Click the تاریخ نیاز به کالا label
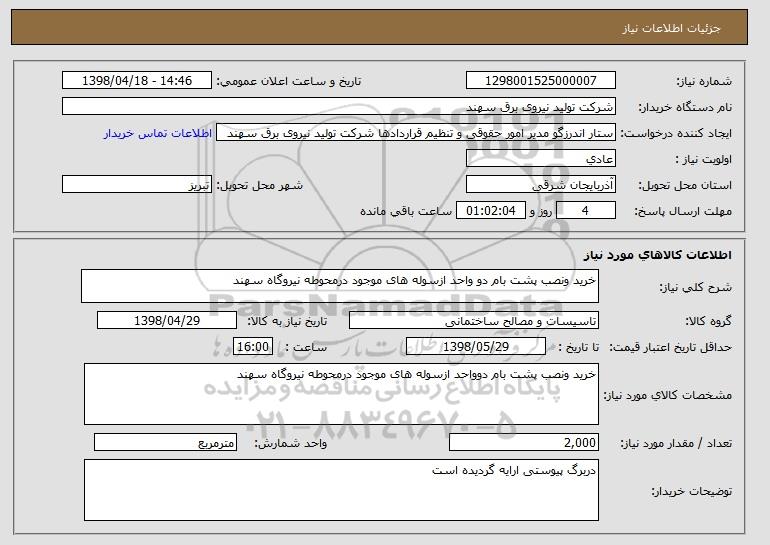The image size is (770, 545). 287,322
